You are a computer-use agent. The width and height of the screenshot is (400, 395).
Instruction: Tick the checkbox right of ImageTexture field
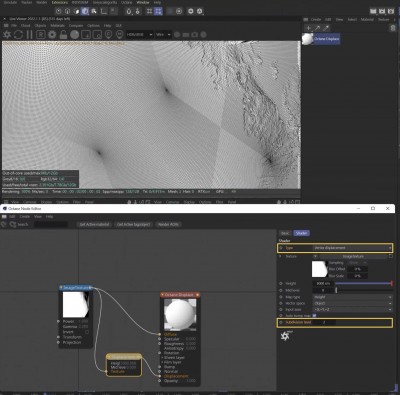[391, 256]
